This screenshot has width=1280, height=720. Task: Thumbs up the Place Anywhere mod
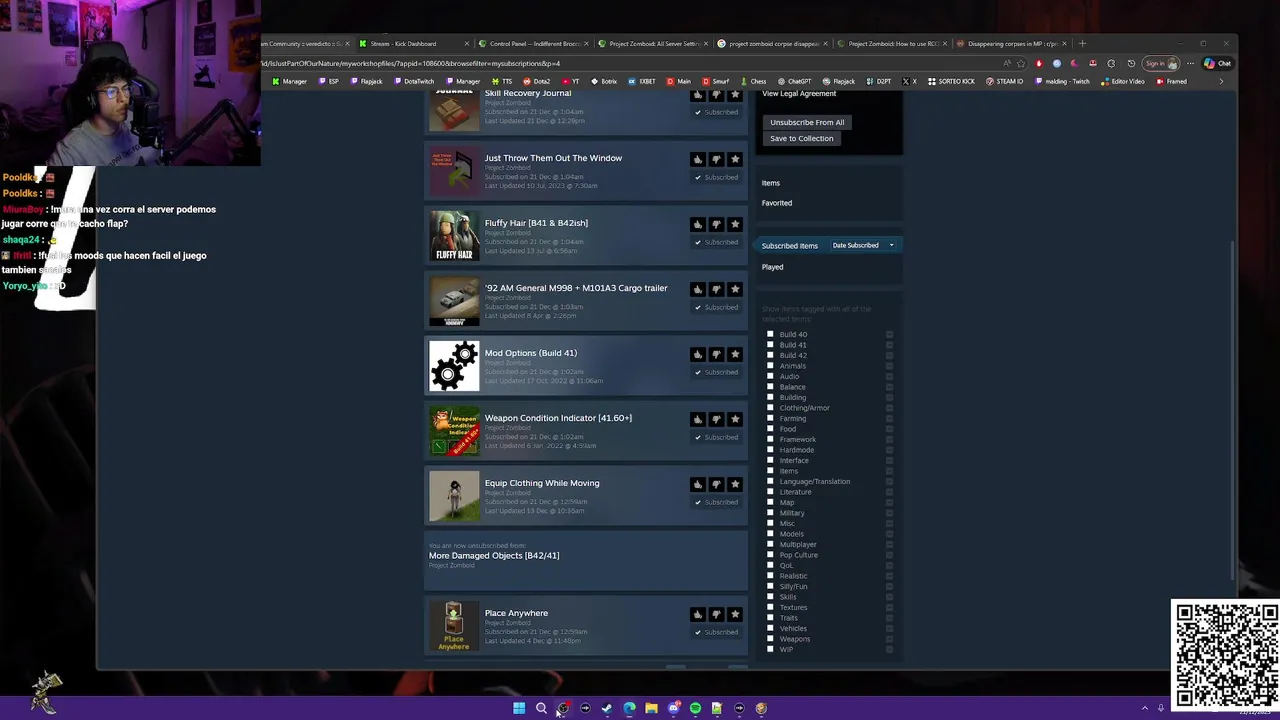(697, 614)
